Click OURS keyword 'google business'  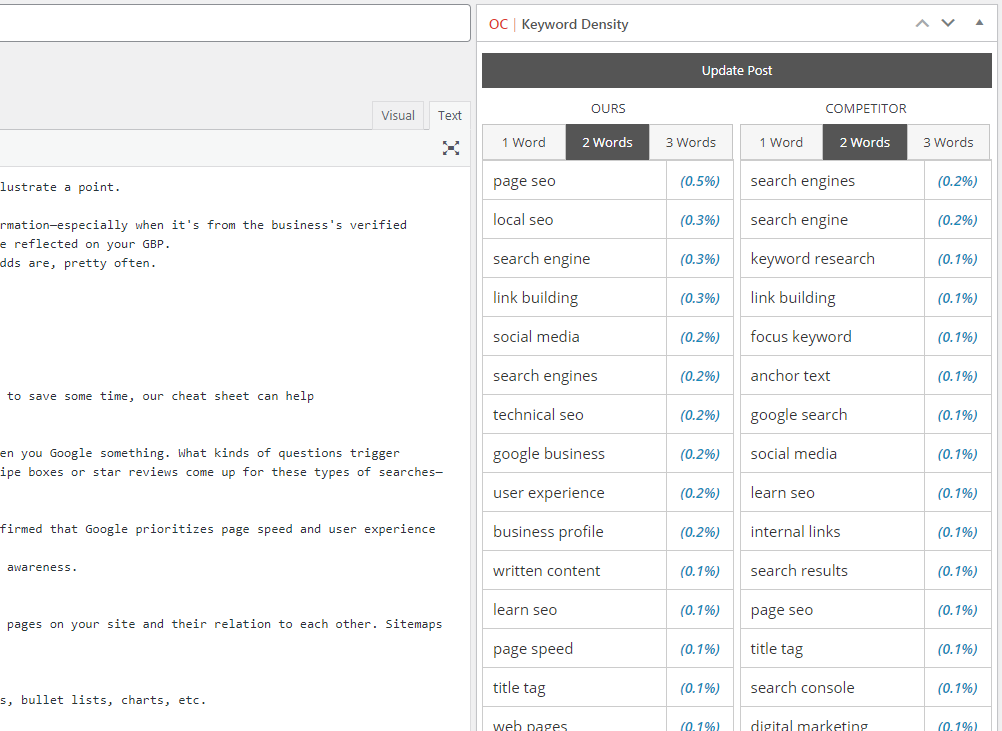coord(548,454)
